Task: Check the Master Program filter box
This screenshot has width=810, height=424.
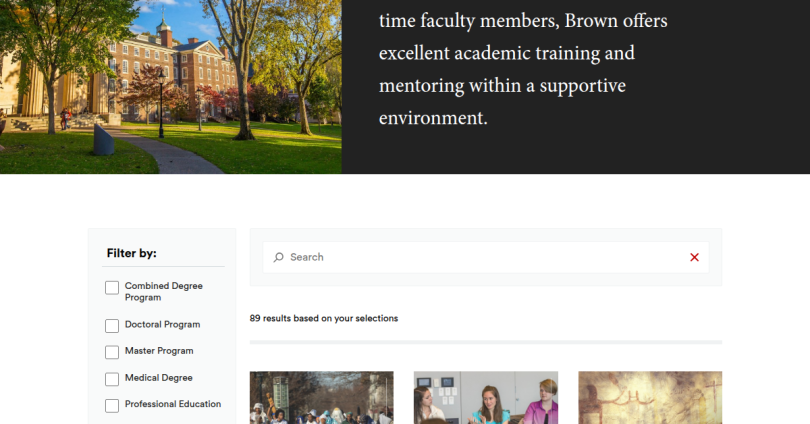Action: point(112,352)
